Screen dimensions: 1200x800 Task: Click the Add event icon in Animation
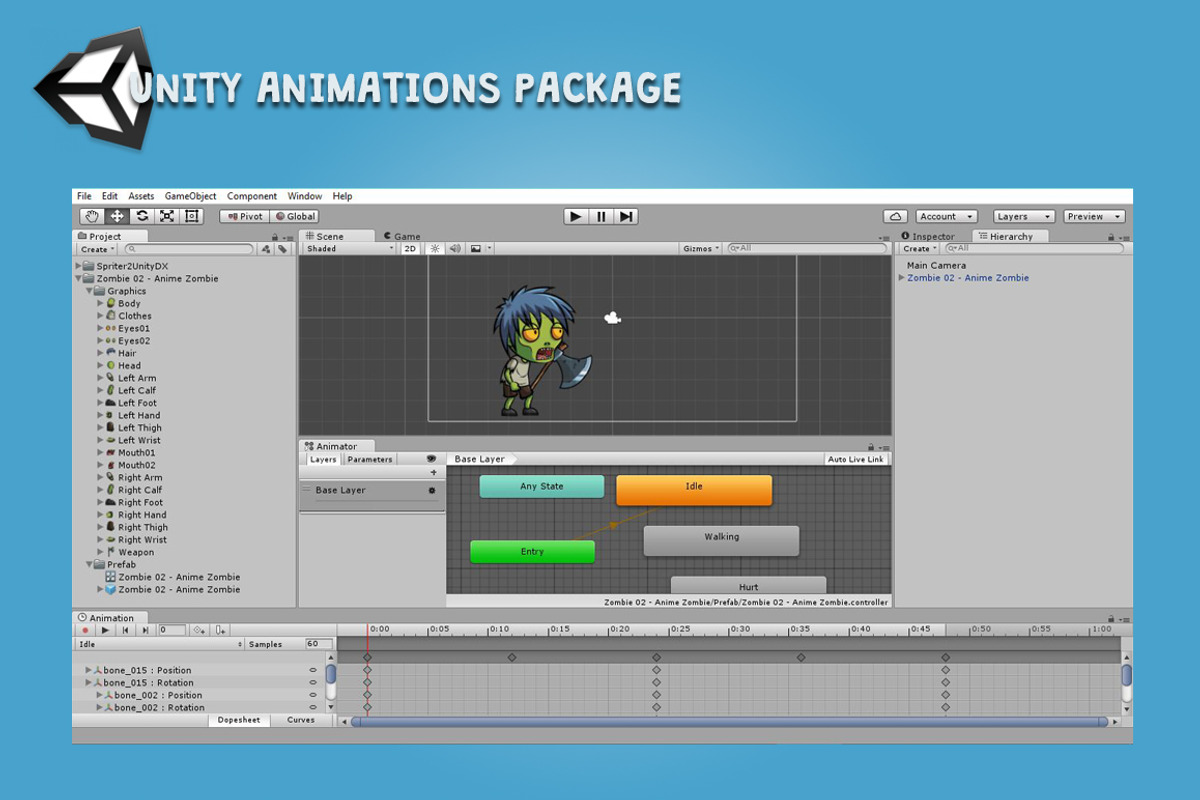[x=220, y=630]
